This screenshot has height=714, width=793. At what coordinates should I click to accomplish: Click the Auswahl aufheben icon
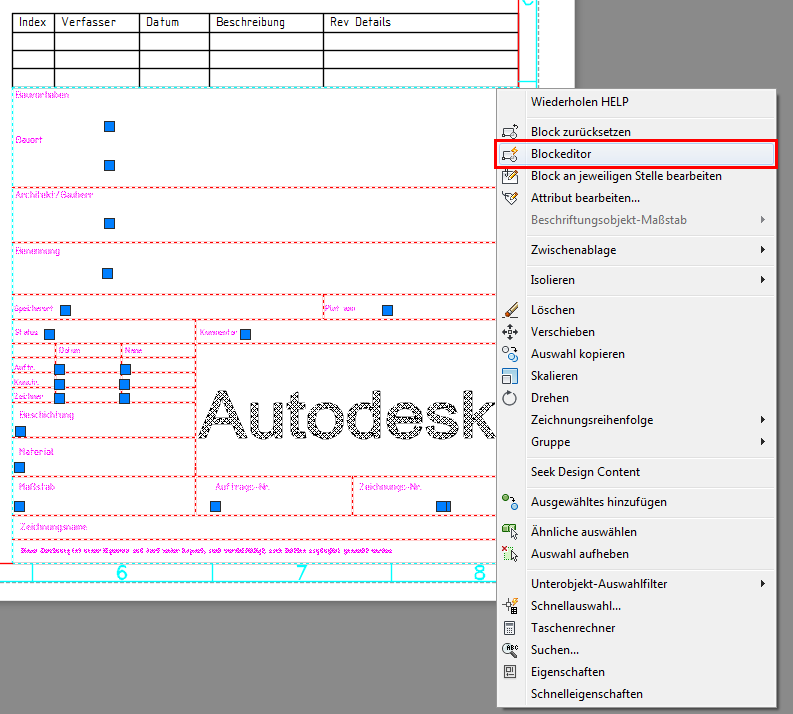click(510, 554)
